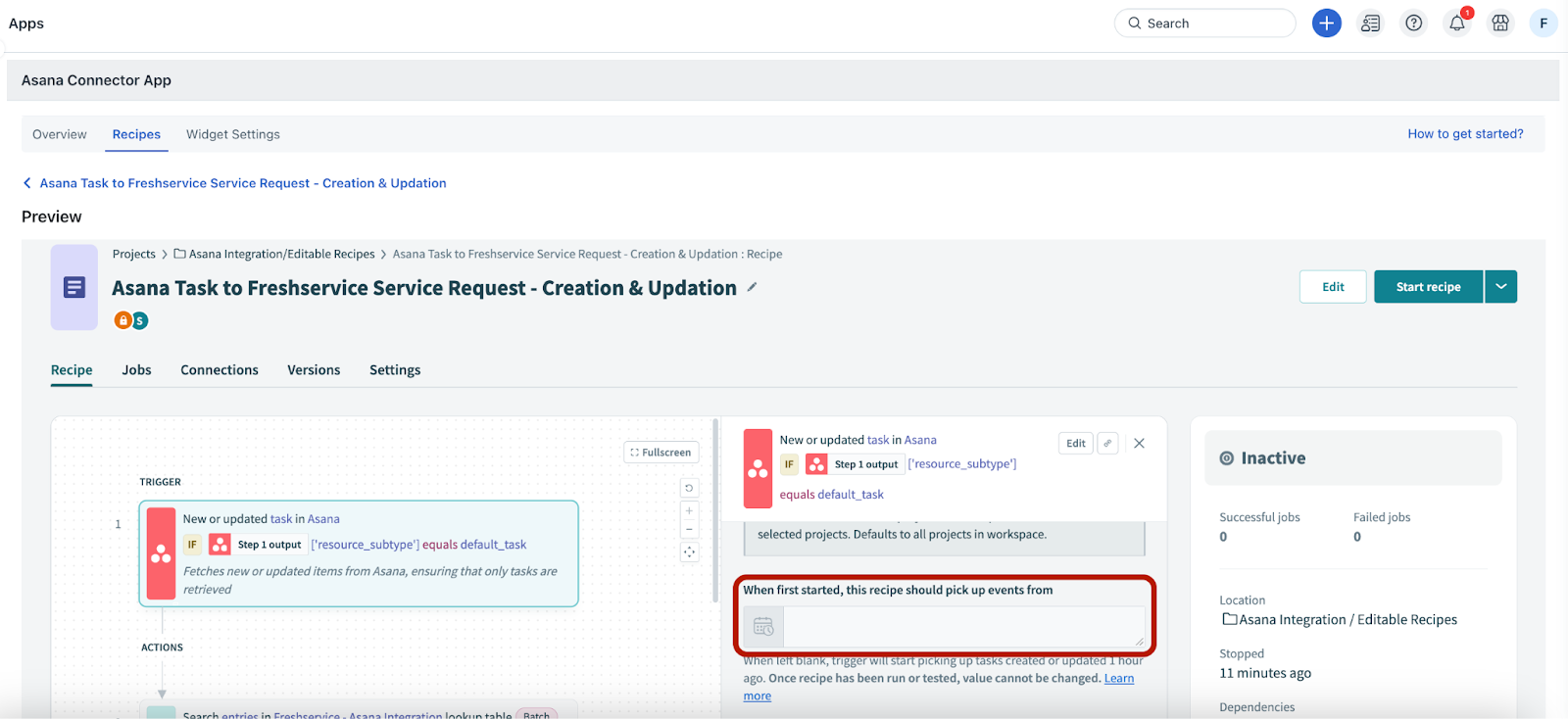Screen dimensions: 1568x719
Task: Open the recipe Settings tab
Action: point(395,370)
